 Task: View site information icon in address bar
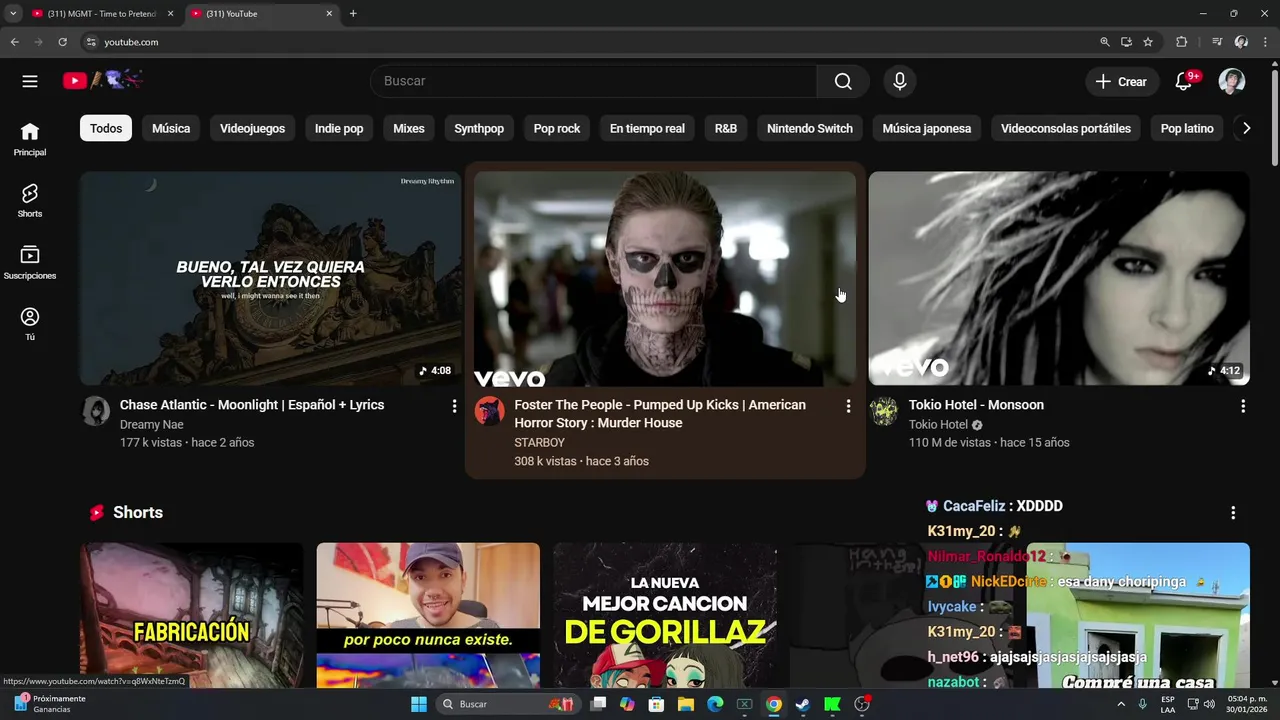[x=91, y=42]
